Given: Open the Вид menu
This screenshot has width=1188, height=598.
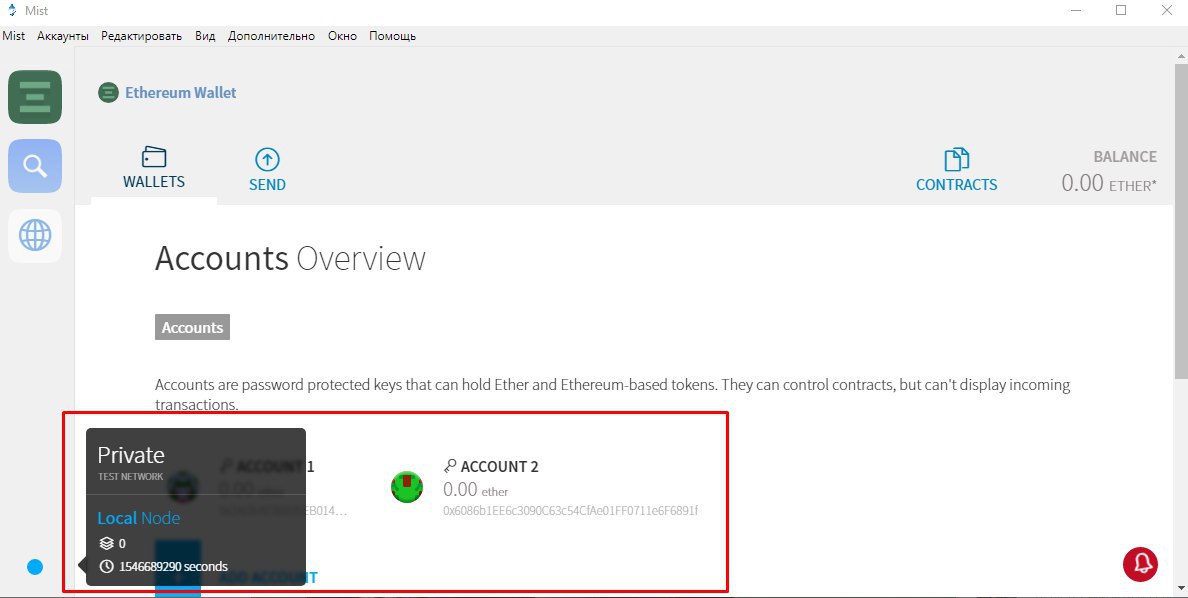Looking at the screenshot, I should pos(205,36).
